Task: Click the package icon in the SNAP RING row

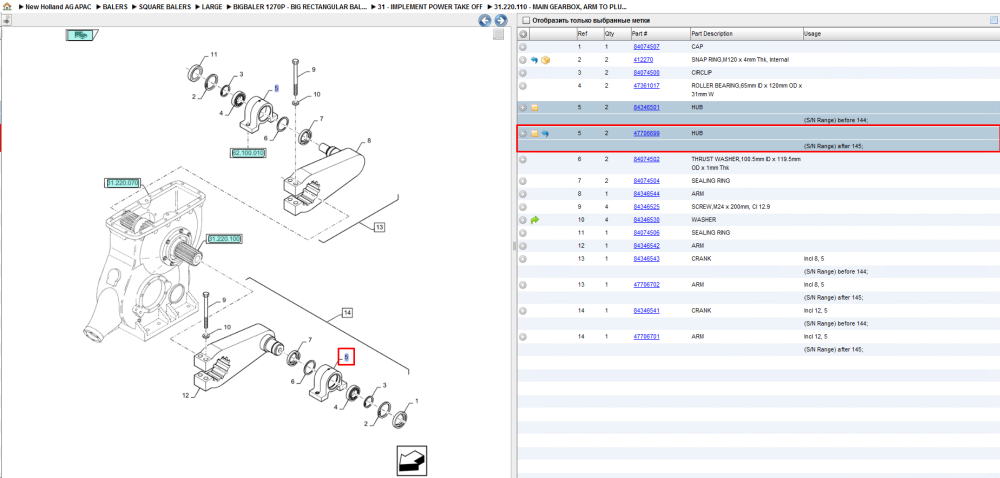Action: click(545, 60)
